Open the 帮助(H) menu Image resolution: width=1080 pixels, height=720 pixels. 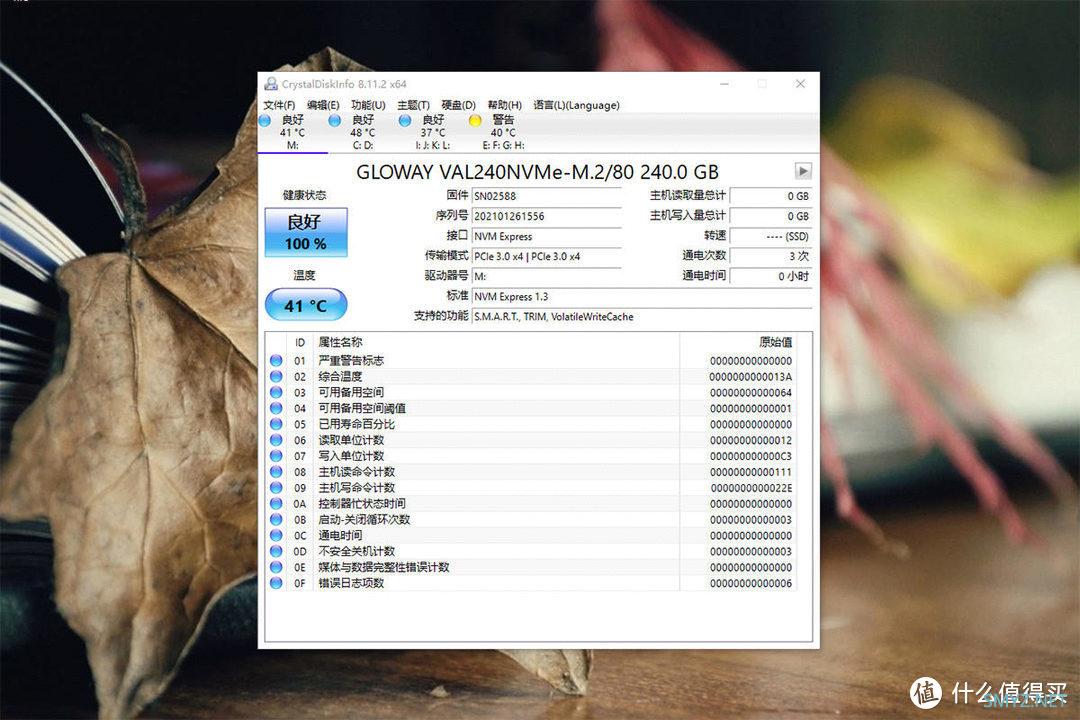505,105
